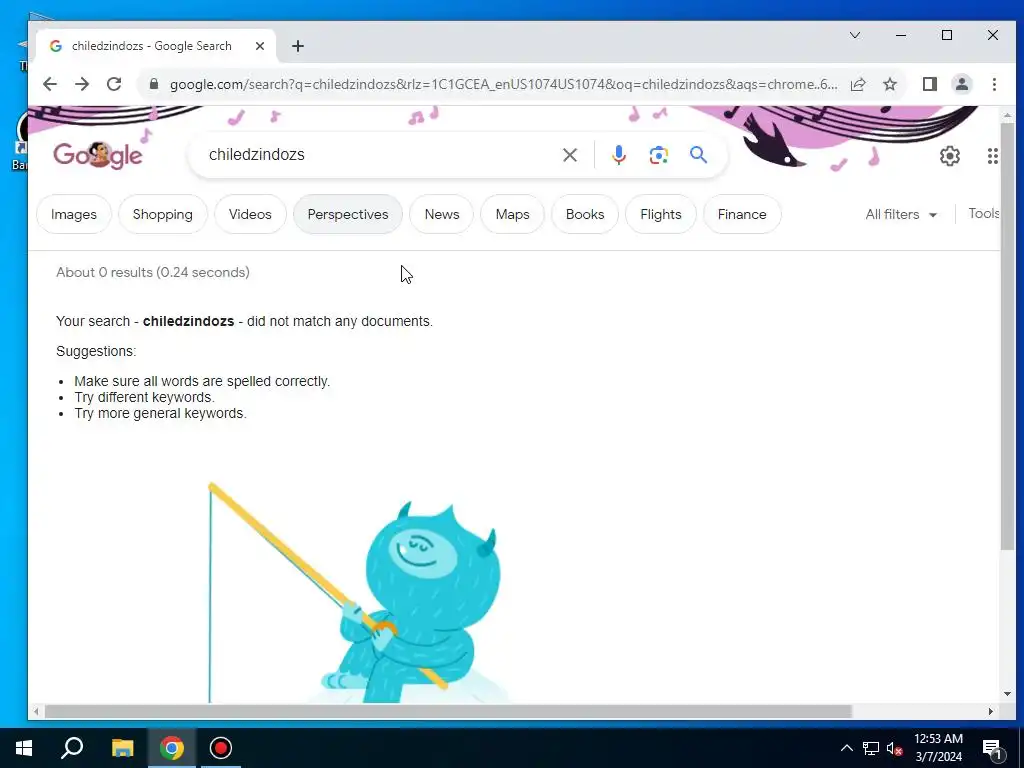Start search by voice microphone
Screen dimensions: 1024x768
pos(618,155)
